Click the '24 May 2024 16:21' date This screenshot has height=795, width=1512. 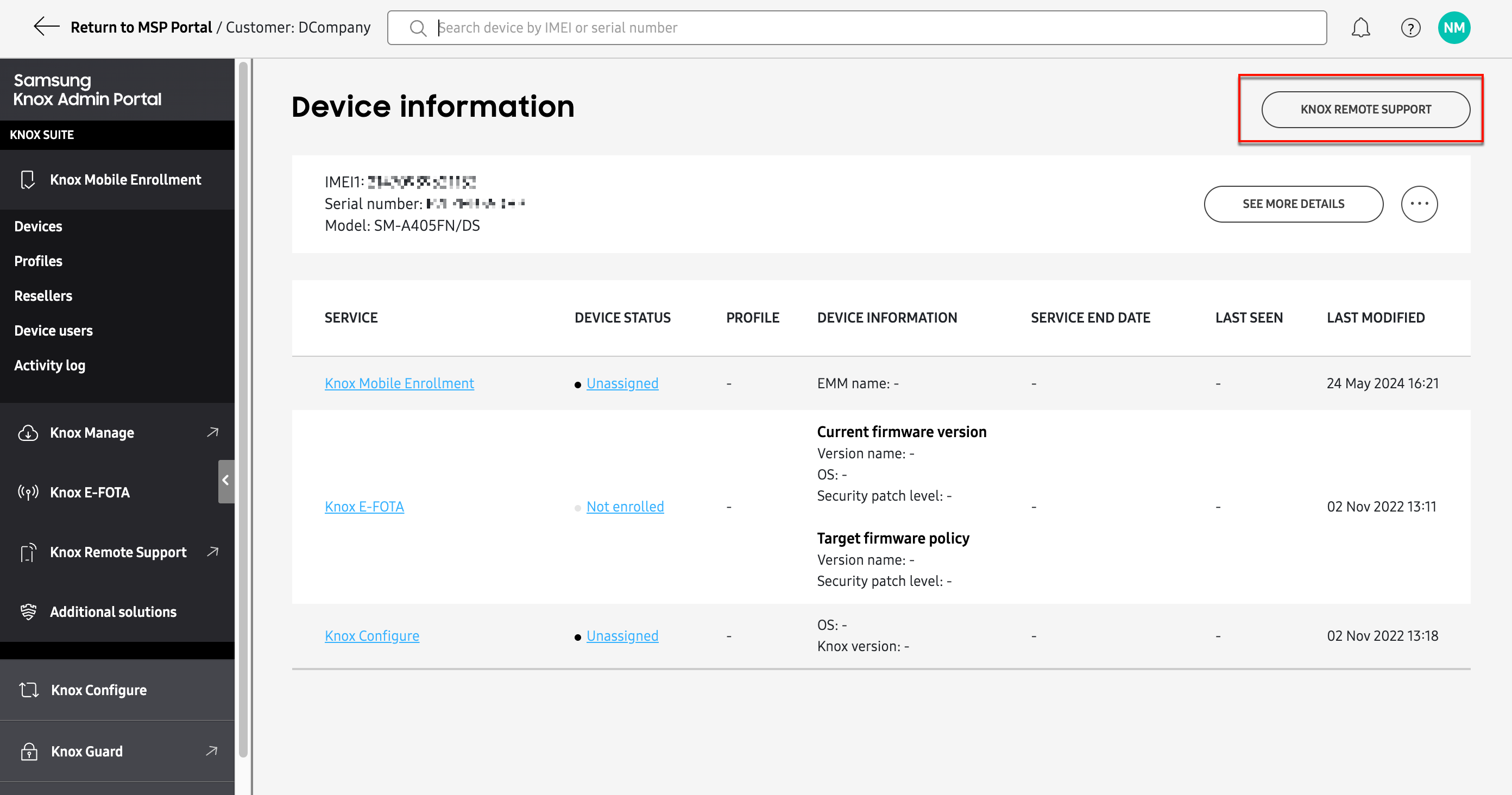(x=1382, y=383)
